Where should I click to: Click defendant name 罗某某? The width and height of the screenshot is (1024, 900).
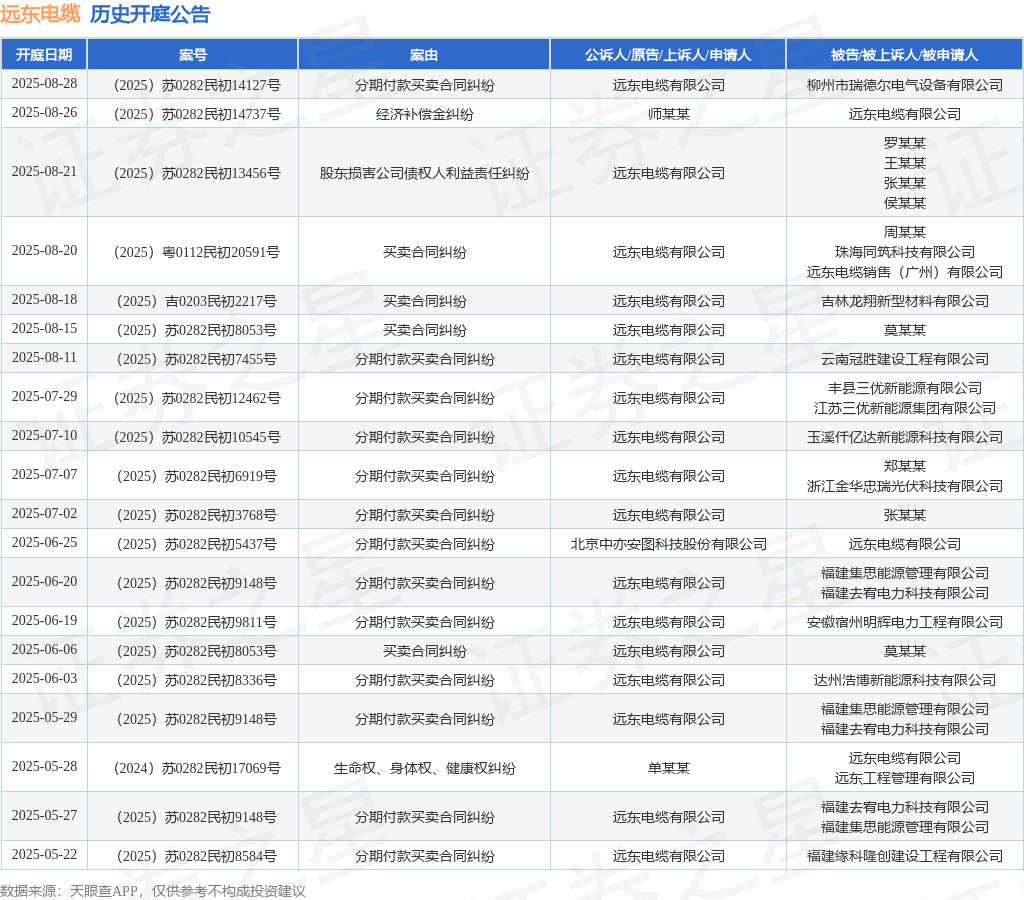[x=904, y=143]
